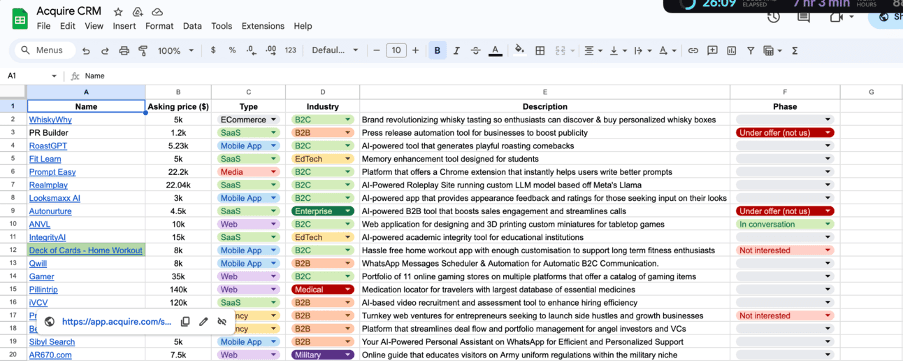Click the Menus search box
This screenshot has width=904, height=362.
coord(45,50)
